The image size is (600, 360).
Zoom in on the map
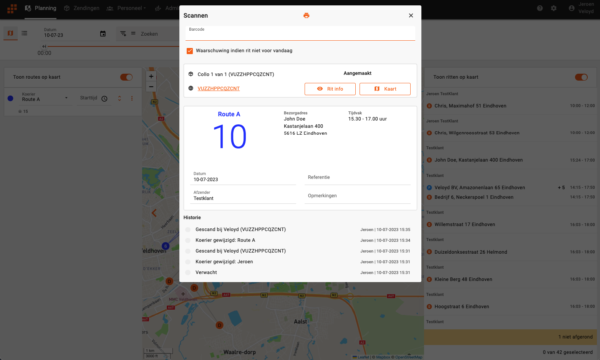(151, 76)
